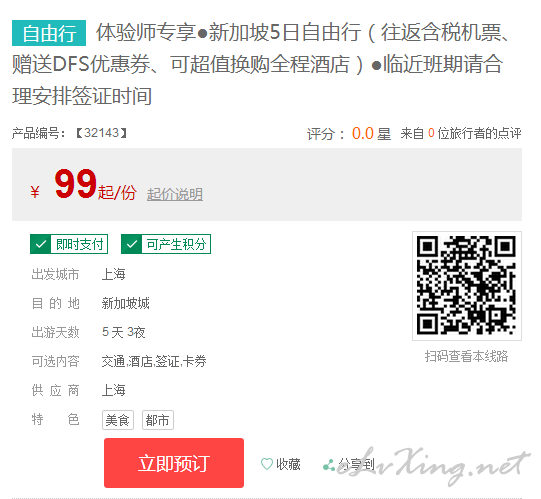541x499 pixels.
Task: Open the 0 位旅行者的点评 reviews link
Action: [x=475, y=133]
